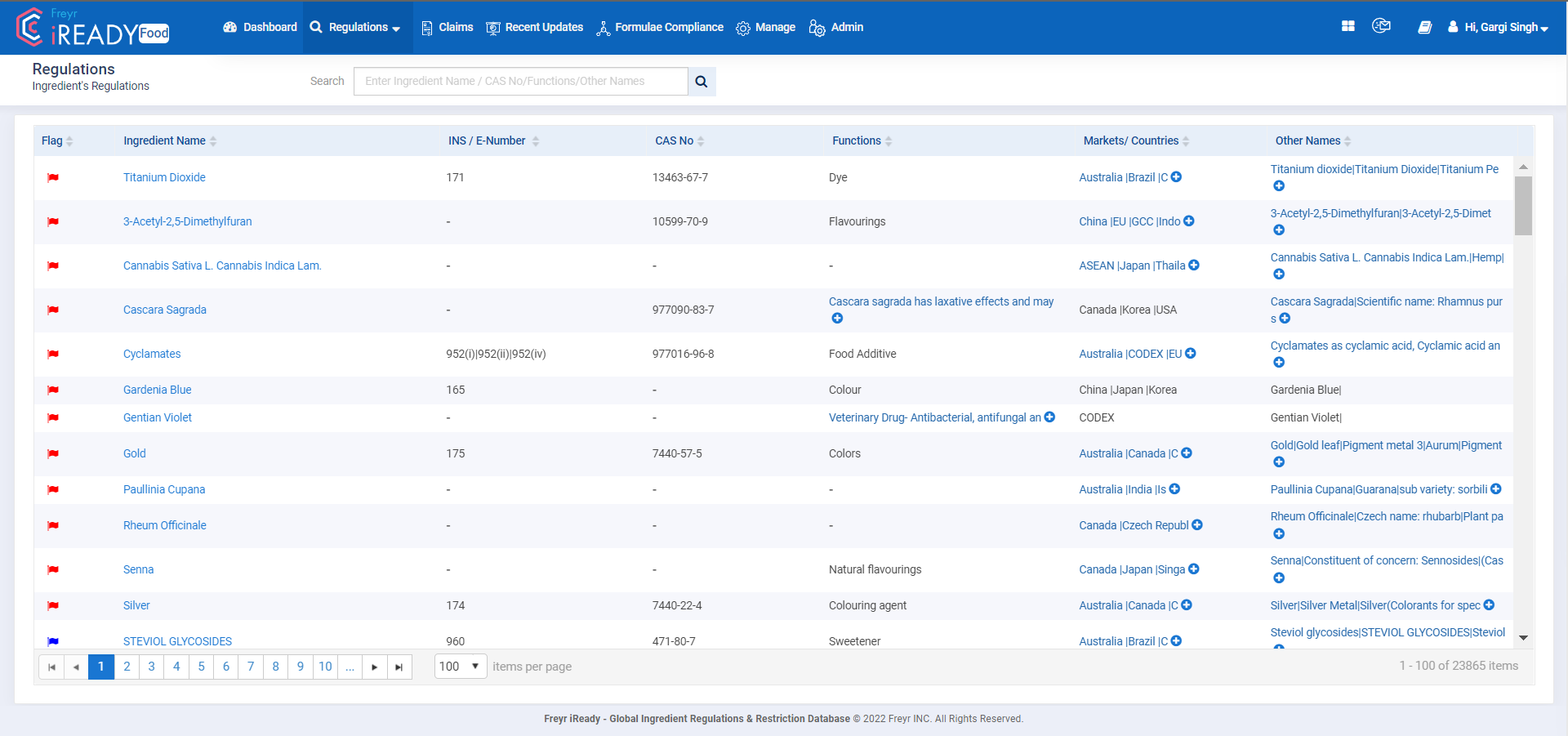Image resolution: width=1568 pixels, height=736 pixels.
Task: Sort the table by Ingredient Name
Action: point(214,141)
